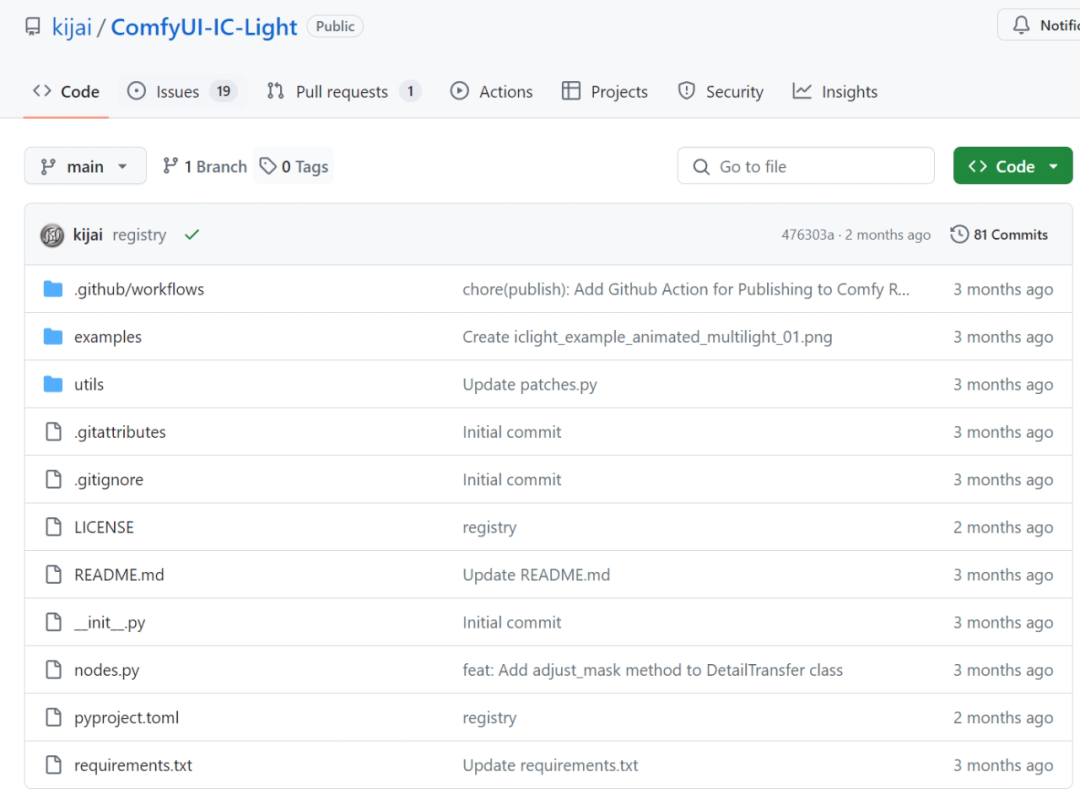Expand the main branch dropdown
Screen dimensions: 1080x799
coord(85,166)
